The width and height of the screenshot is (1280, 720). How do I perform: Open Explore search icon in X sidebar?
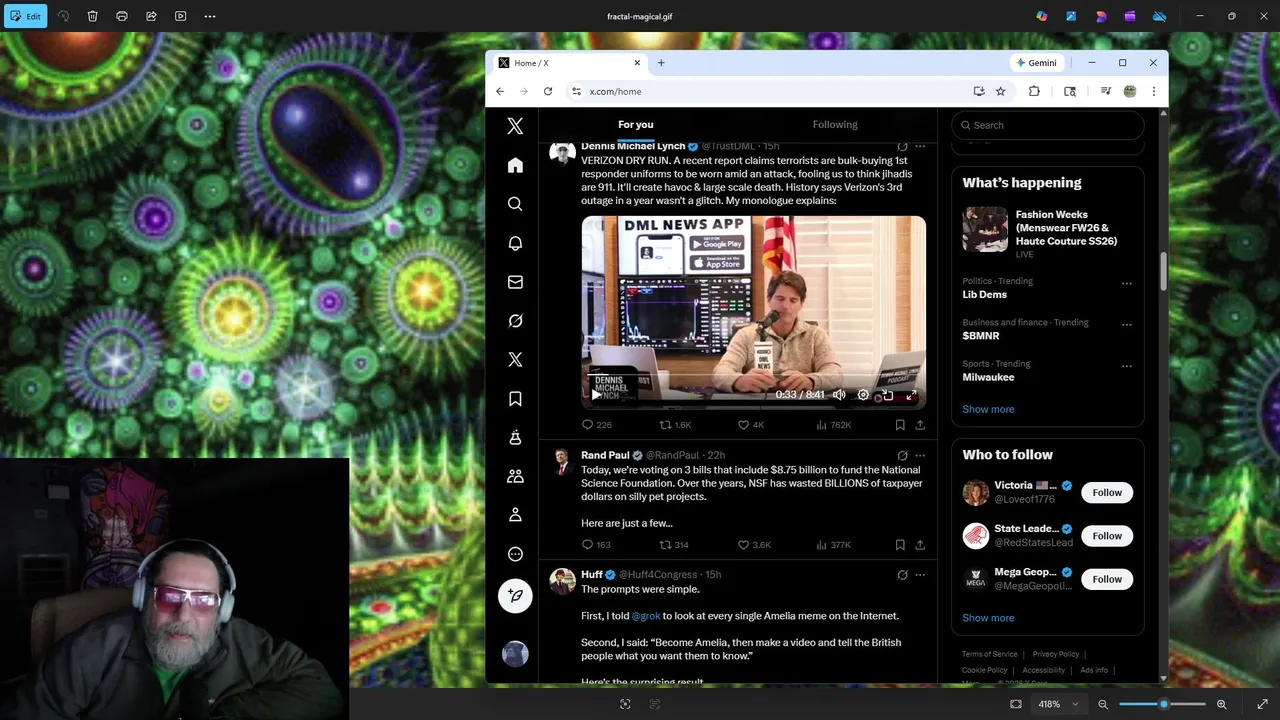pyautogui.click(x=515, y=204)
